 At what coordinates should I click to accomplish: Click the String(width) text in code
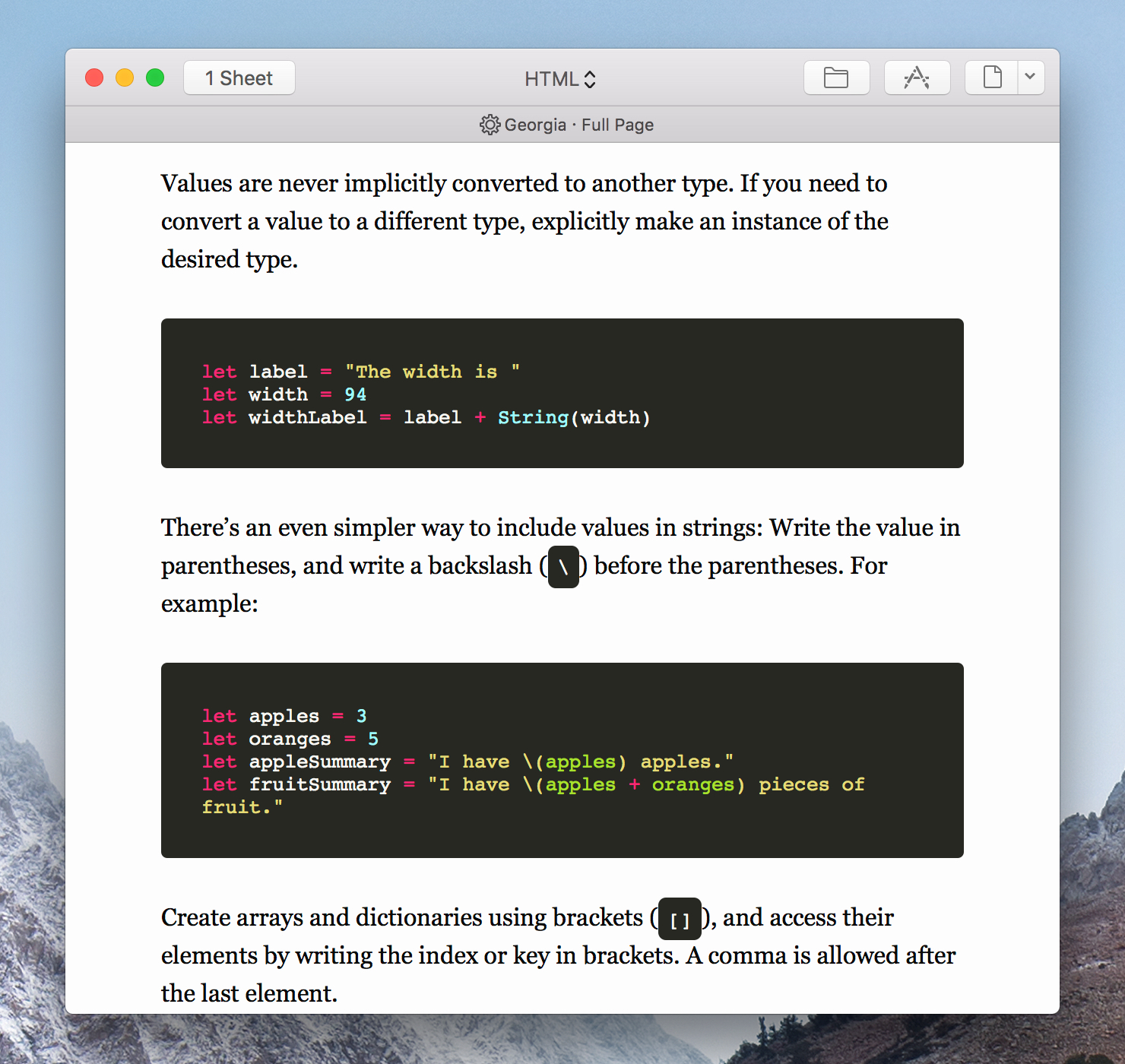coord(574,417)
